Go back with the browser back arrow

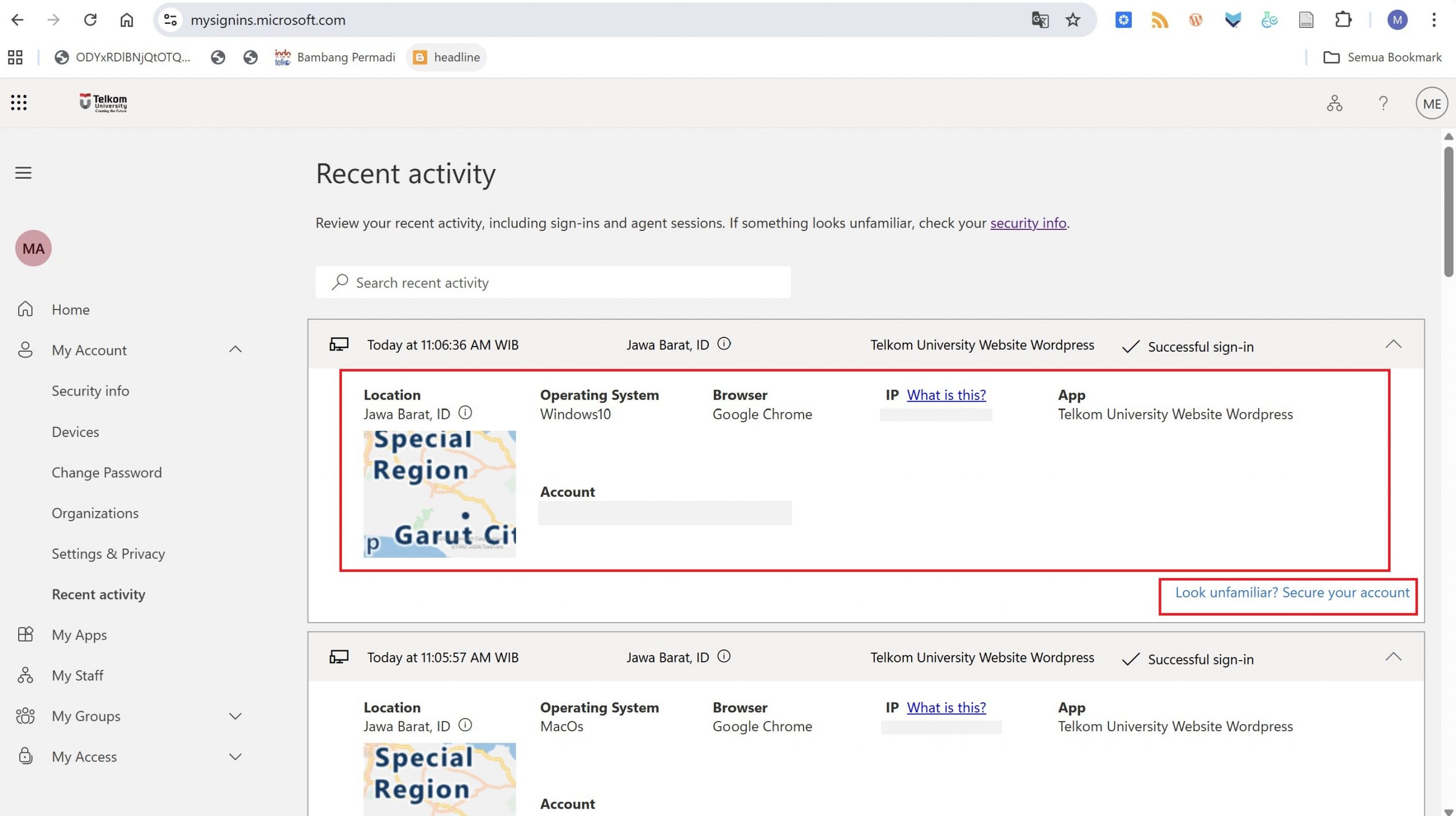(x=18, y=20)
